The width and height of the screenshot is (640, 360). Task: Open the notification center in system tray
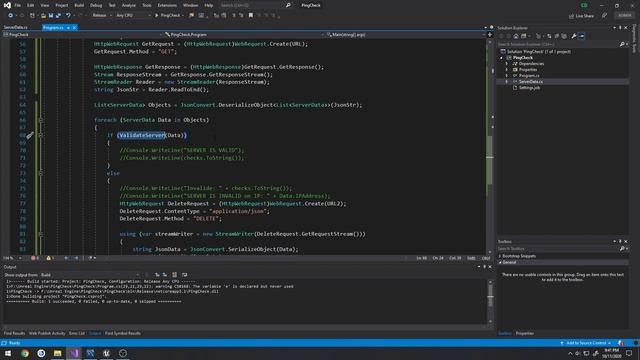coord(629,353)
